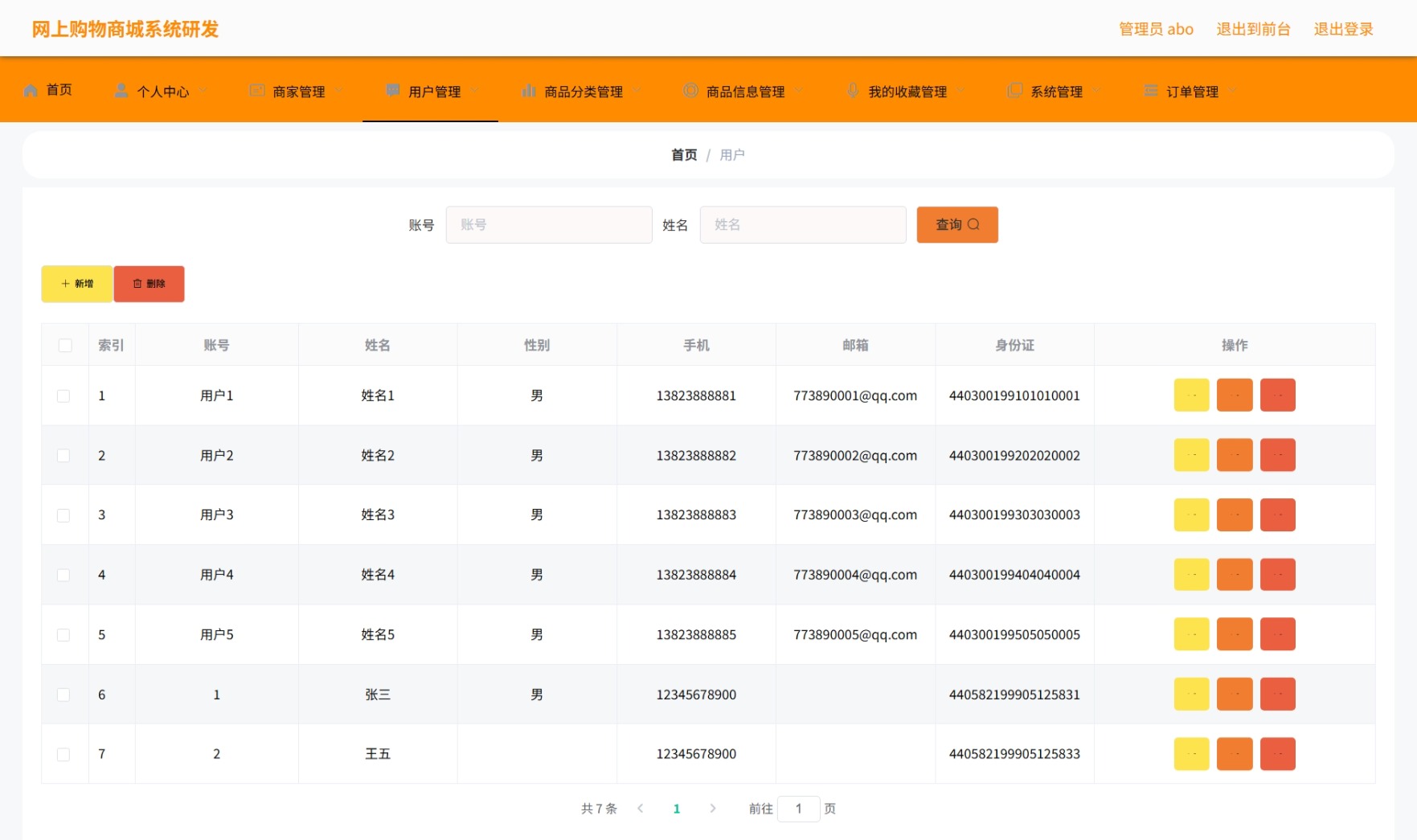Click the site title 网上购物商城系统研发

[x=125, y=29]
